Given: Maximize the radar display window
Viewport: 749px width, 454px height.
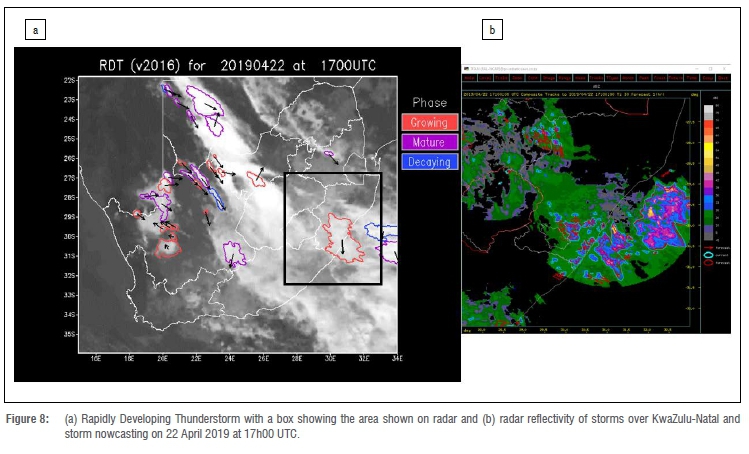Looking at the screenshot, I should [x=710, y=68].
